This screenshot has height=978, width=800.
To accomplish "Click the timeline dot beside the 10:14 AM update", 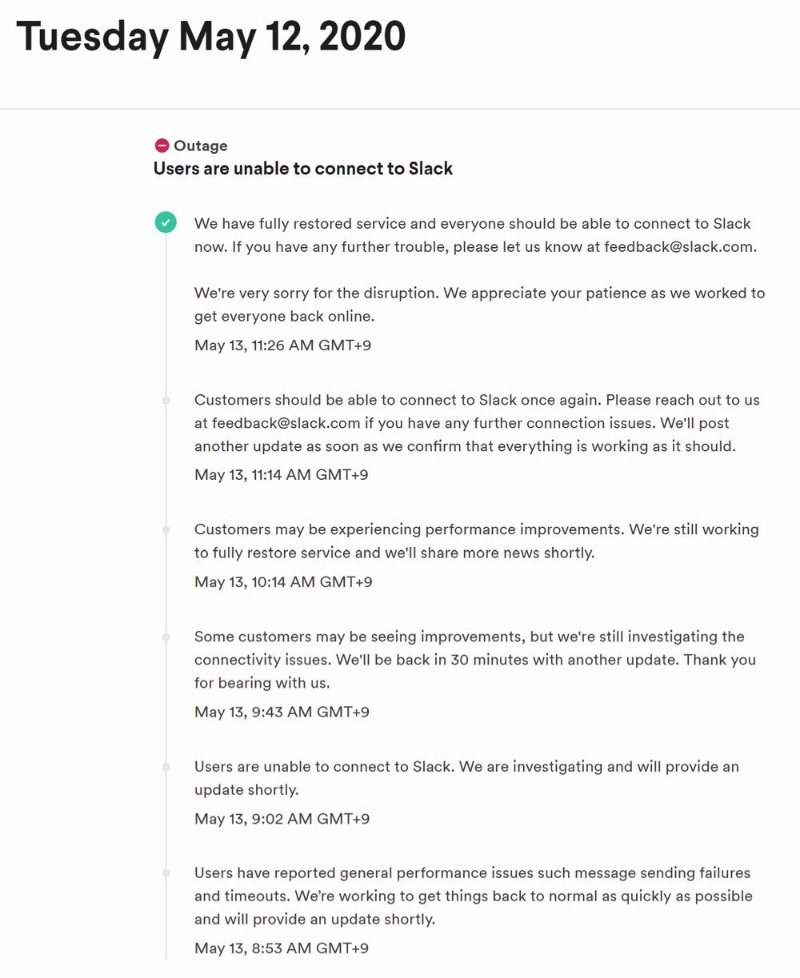I will [x=166, y=529].
